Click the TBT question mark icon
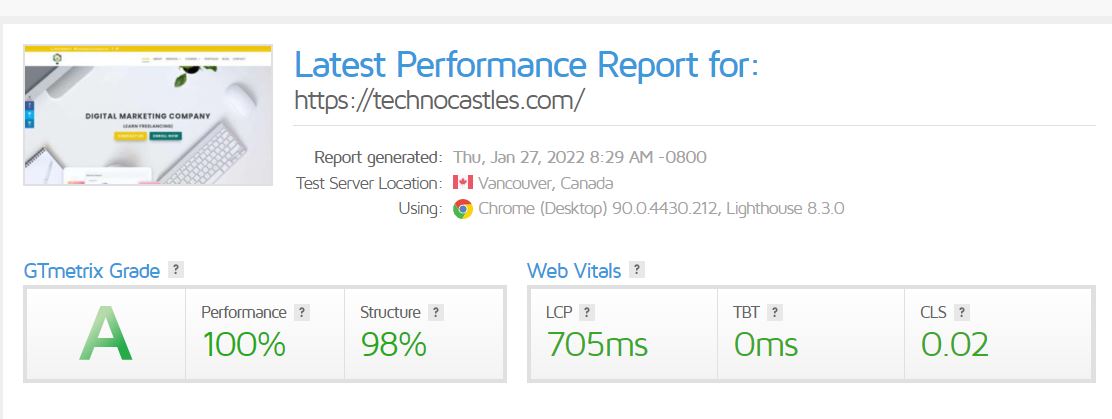1112x419 pixels. tap(775, 312)
